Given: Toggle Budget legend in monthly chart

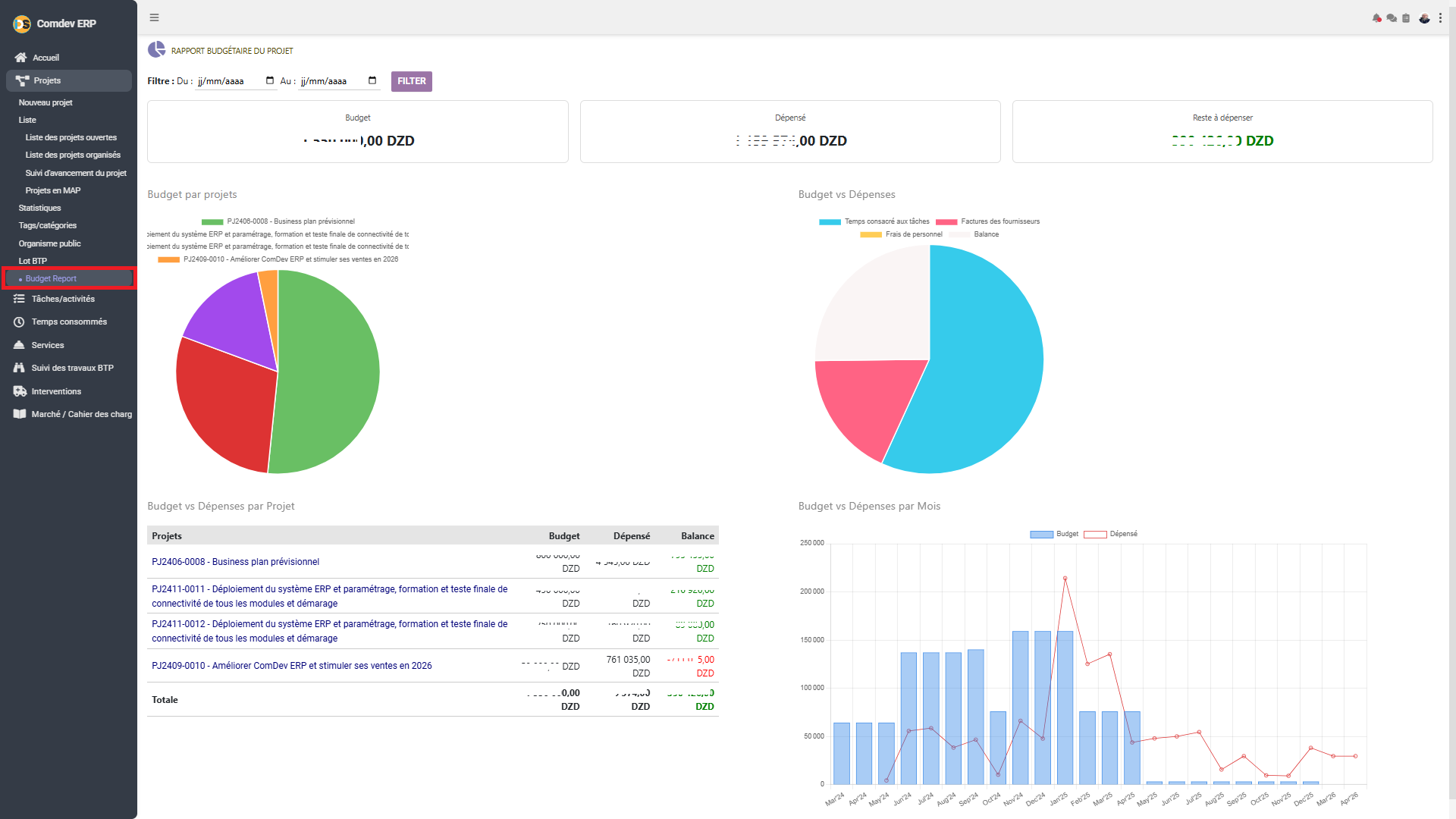Looking at the screenshot, I should point(1054,534).
